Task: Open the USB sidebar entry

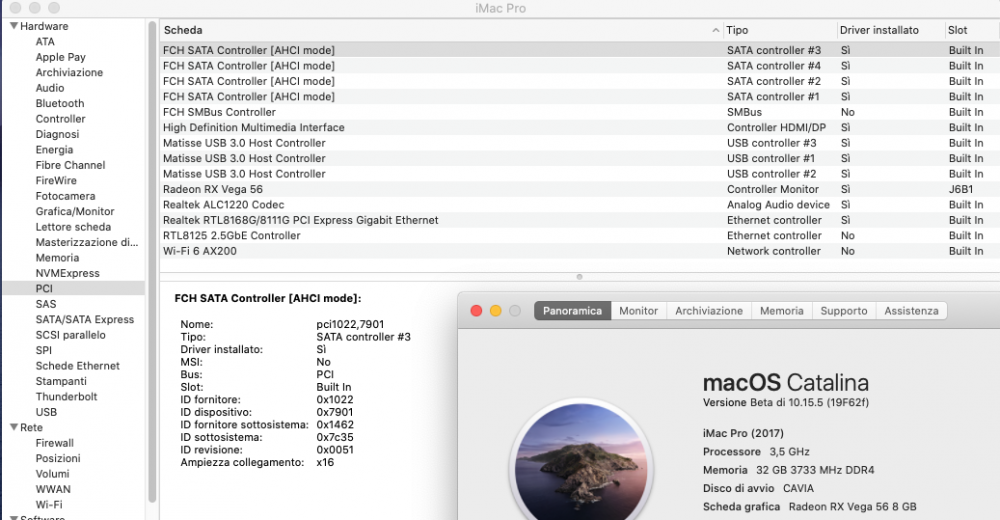Action: pos(46,412)
